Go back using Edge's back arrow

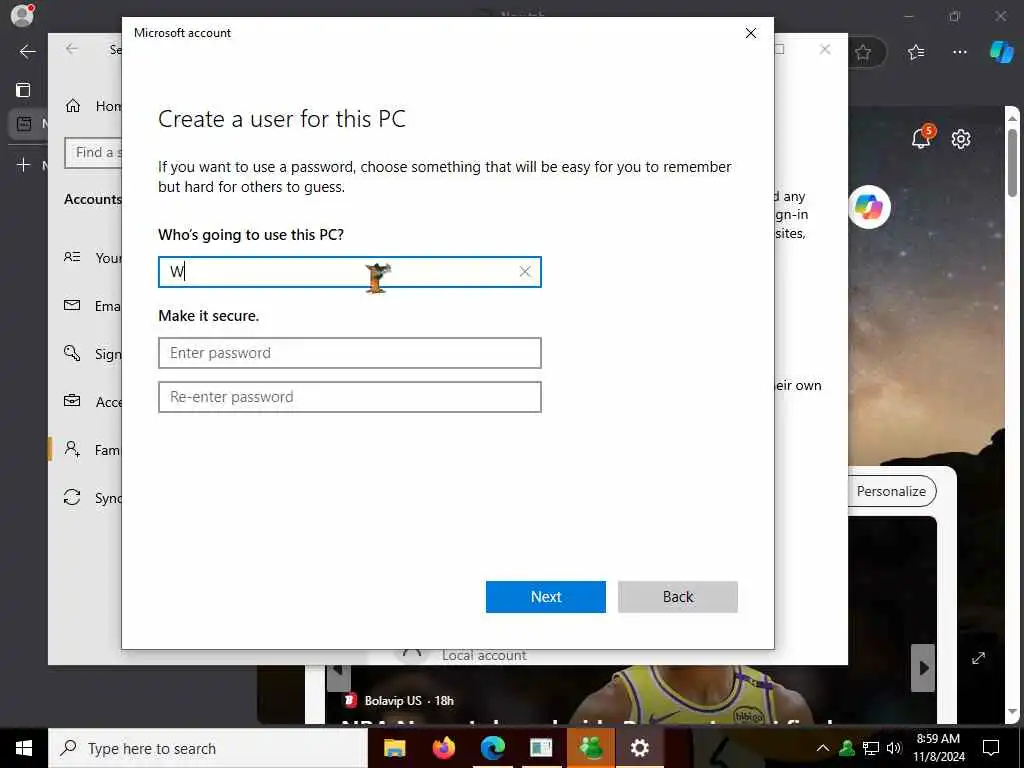pyautogui.click(x=27, y=52)
